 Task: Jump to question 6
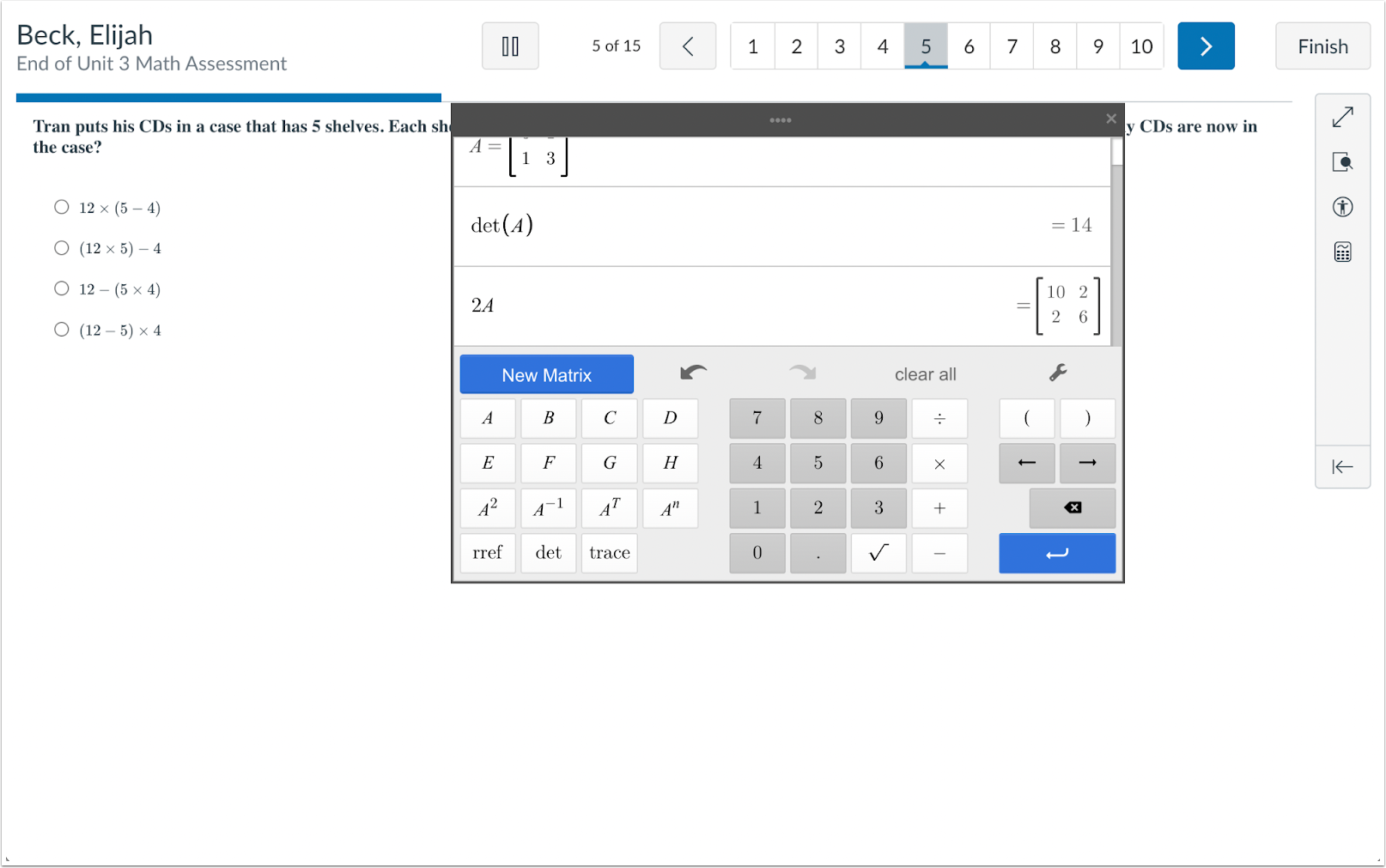969,46
